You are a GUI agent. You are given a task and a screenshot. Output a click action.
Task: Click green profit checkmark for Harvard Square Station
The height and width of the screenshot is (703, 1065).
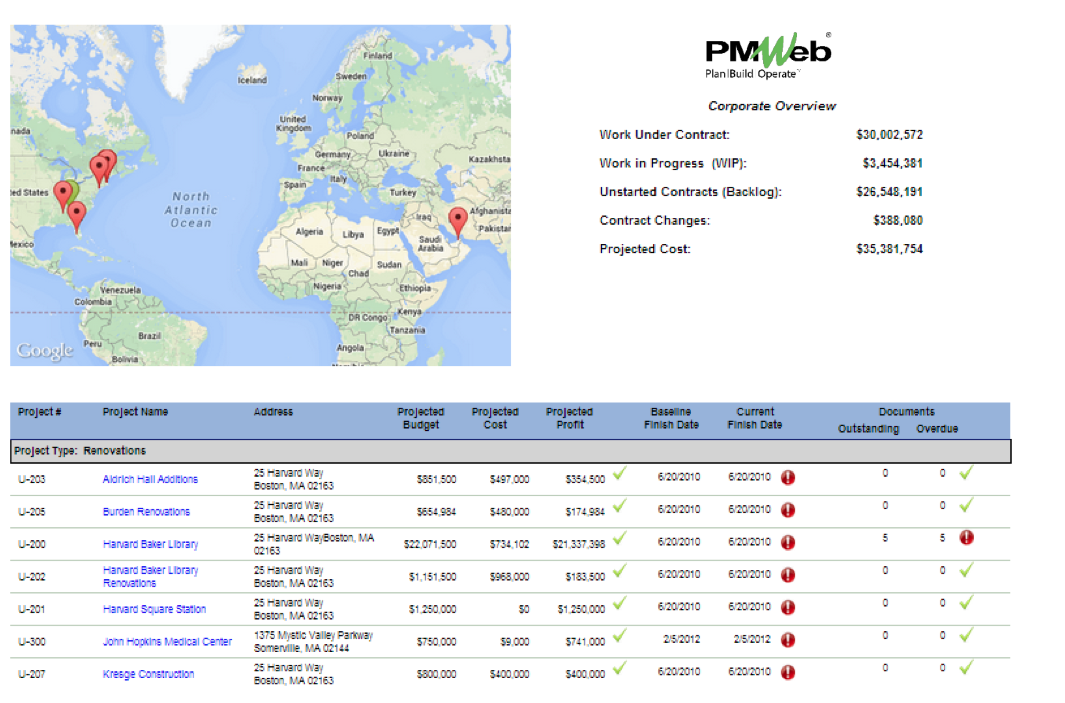(619, 603)
